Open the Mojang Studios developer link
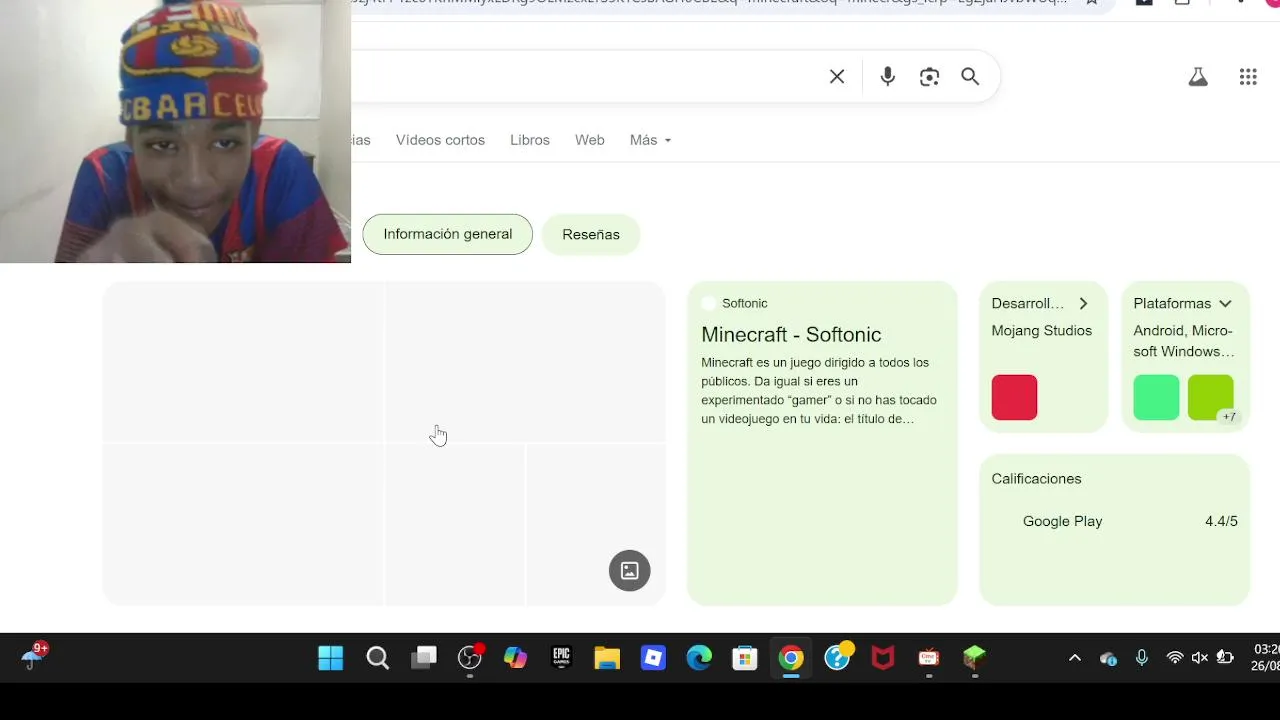The height and width of the screenshot is (720, 1280). (1042, 331)
